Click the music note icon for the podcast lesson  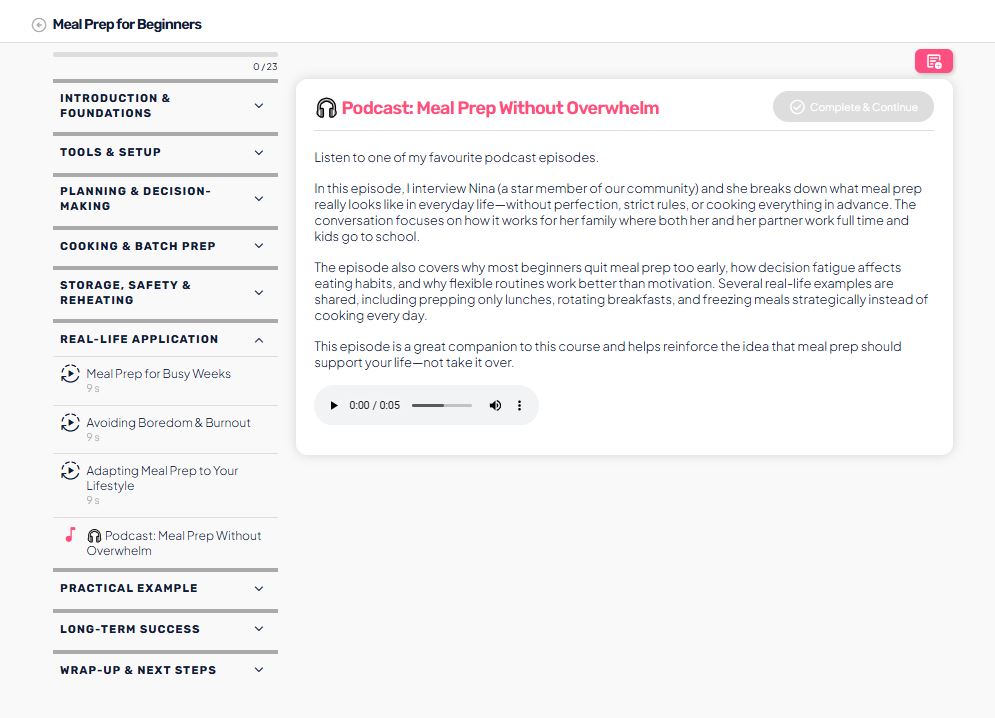click(70, 535)
